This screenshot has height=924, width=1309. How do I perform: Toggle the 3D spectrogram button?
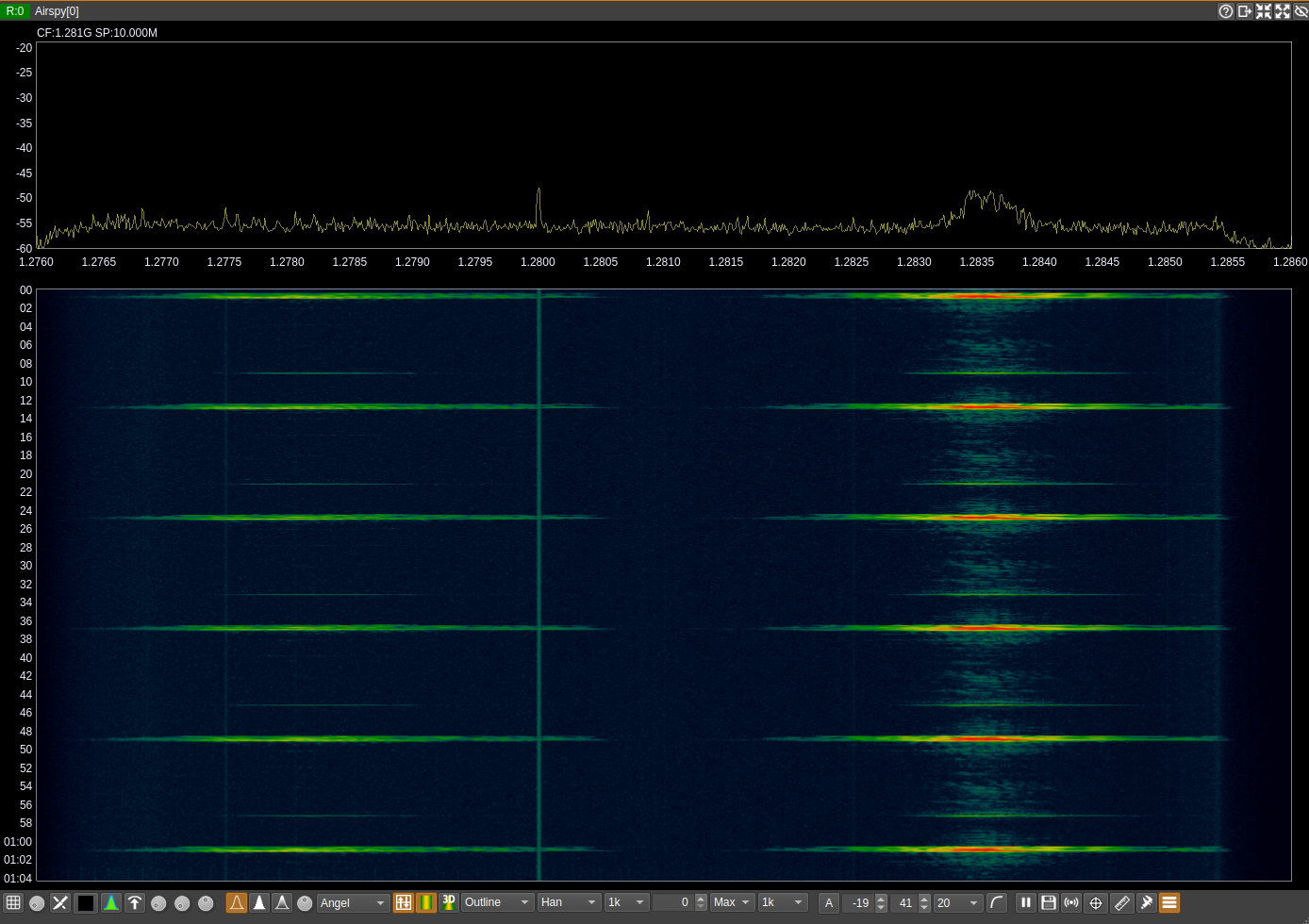[449, 902]
